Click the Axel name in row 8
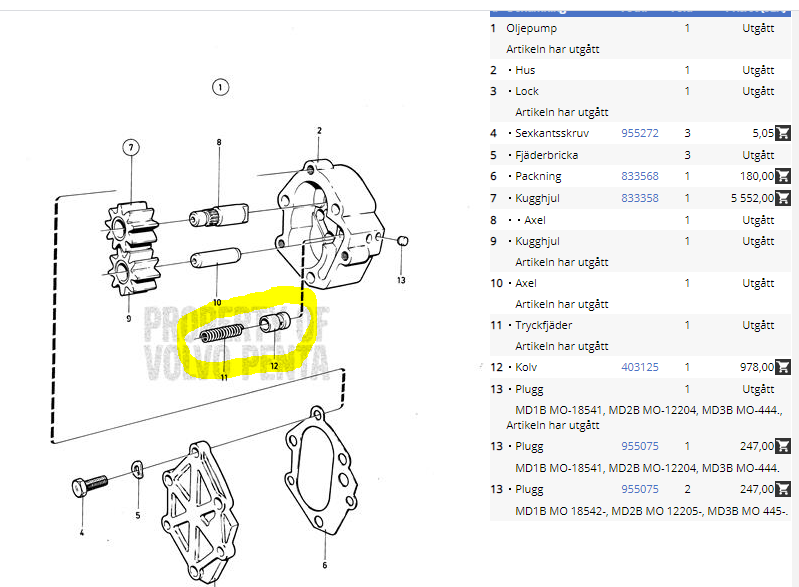This screenshot has width=799, height=587. pos(535,220)
